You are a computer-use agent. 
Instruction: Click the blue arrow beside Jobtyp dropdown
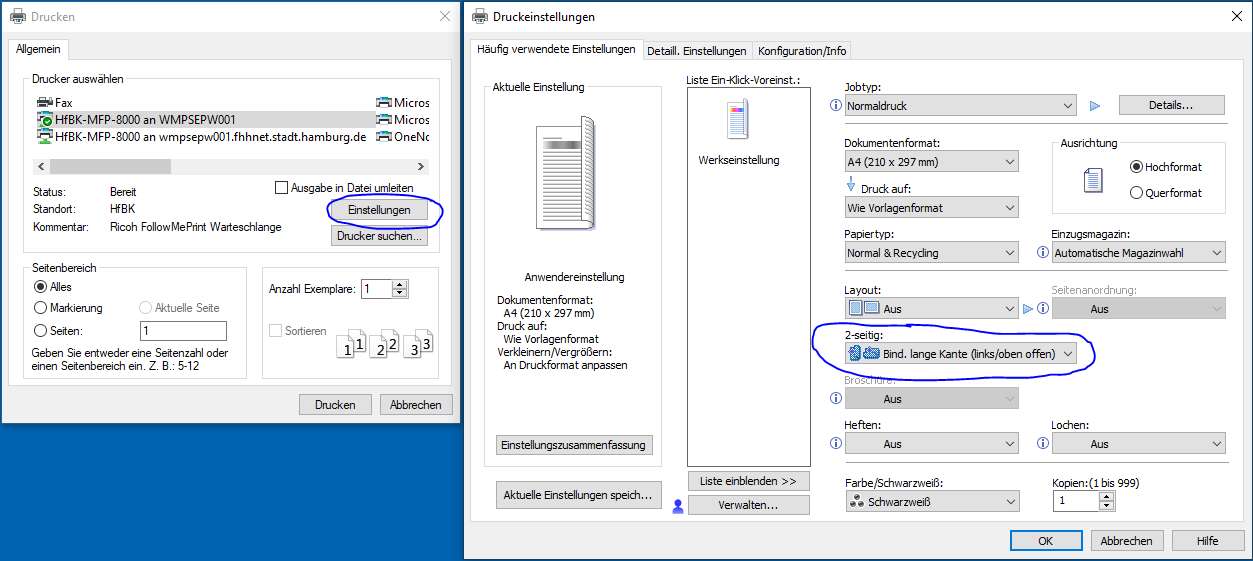tap(1094, 105)
